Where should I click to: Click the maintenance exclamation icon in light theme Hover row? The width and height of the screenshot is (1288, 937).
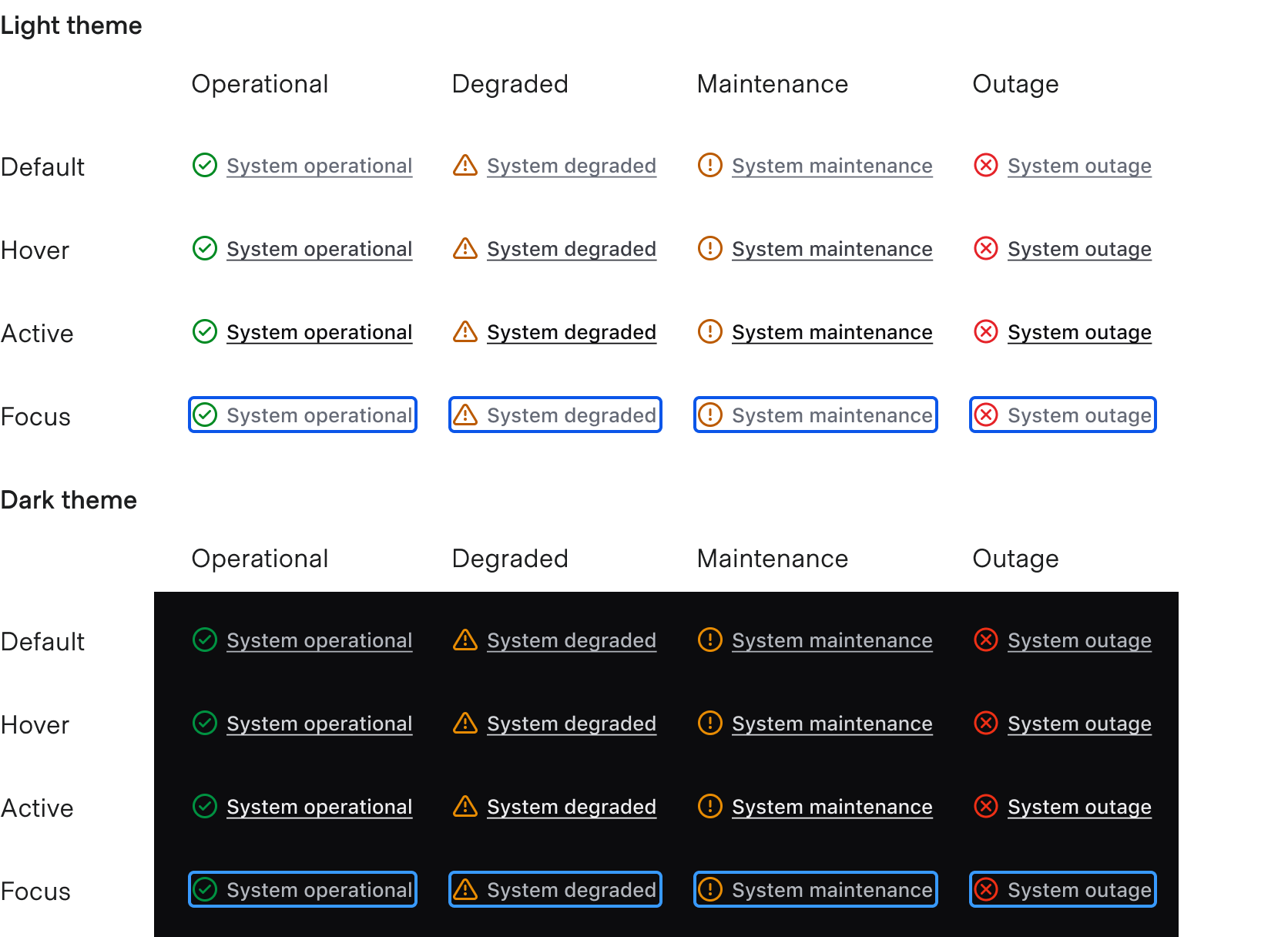click(709, 248)
